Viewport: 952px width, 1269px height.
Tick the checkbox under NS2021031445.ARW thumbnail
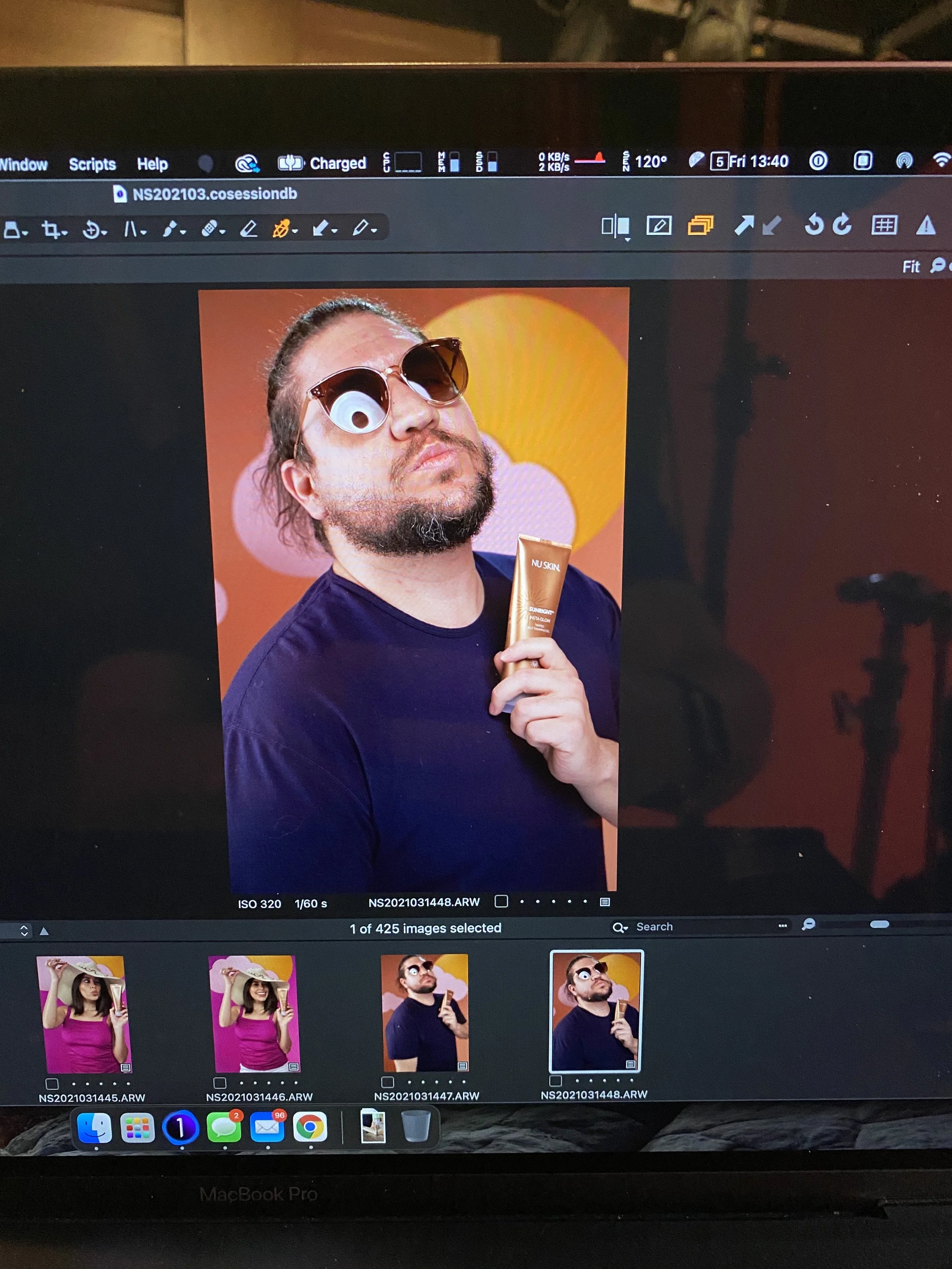[52, 1084]
